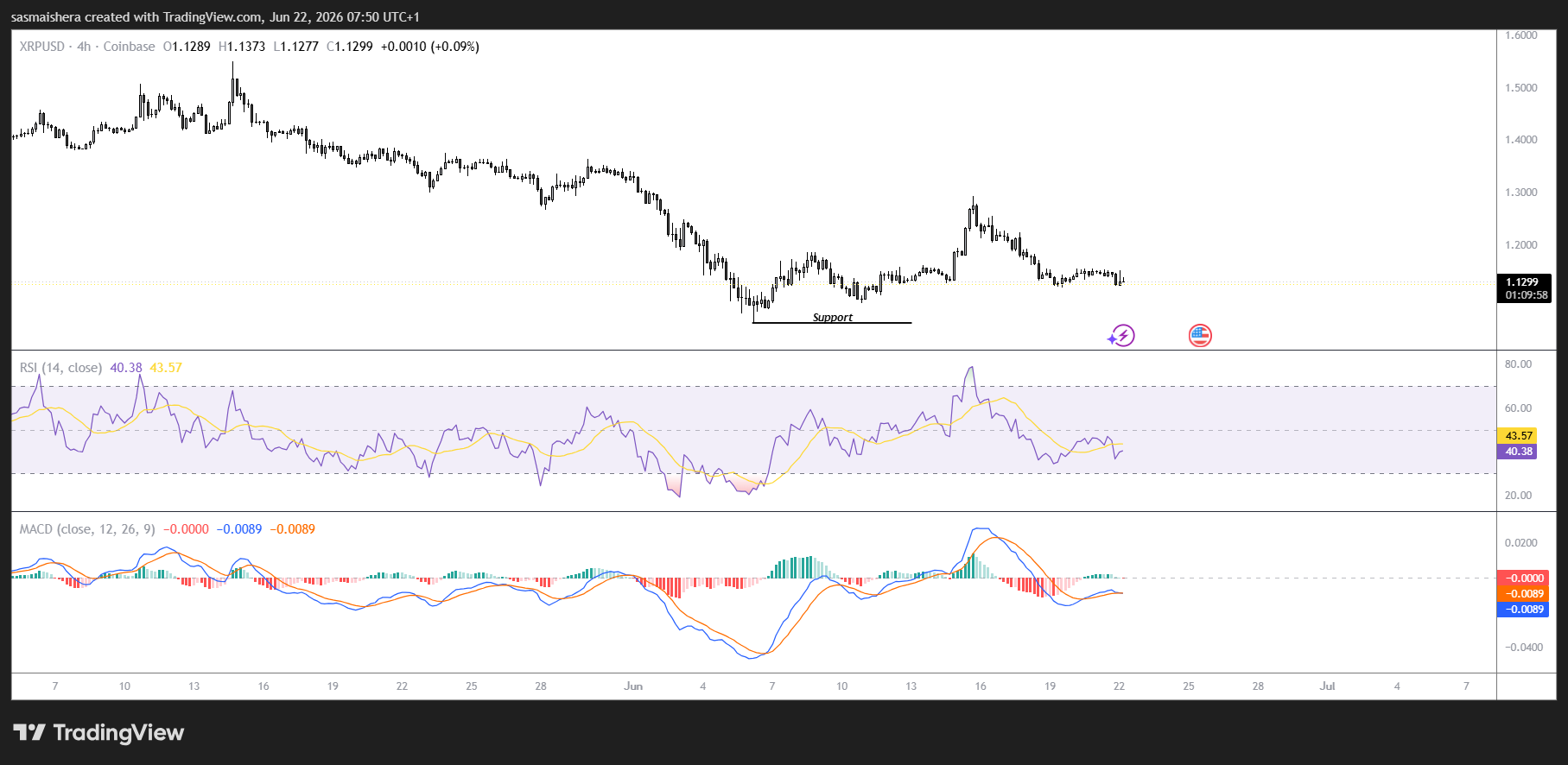Viewport: 1568px width, 765px height.
Task: Click RSI legend value 40.38
Action: click(126, 368)
